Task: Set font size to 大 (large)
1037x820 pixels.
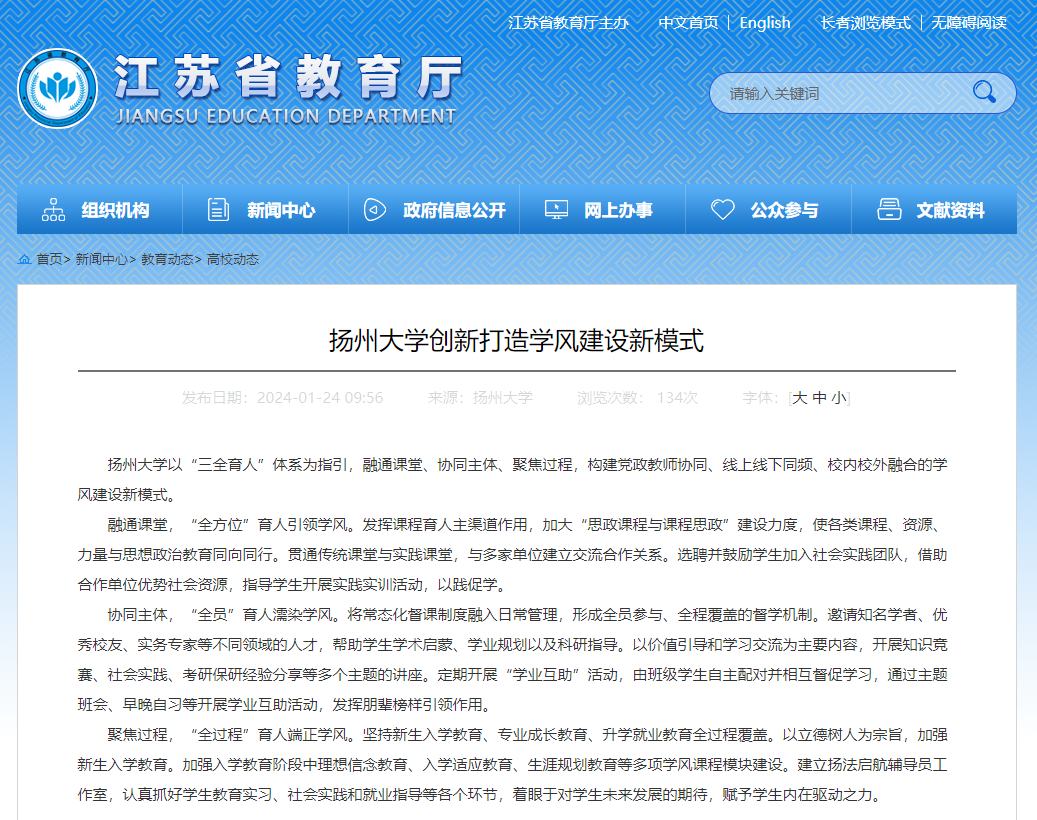Action: tap(799, 398)
